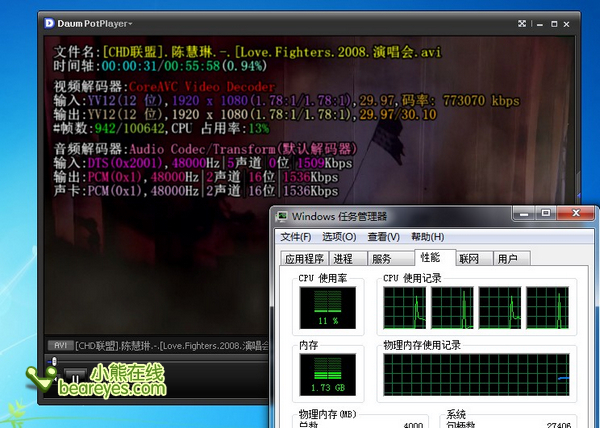Click the CoreAVC Video Decoder text

(x=202, y=87)
